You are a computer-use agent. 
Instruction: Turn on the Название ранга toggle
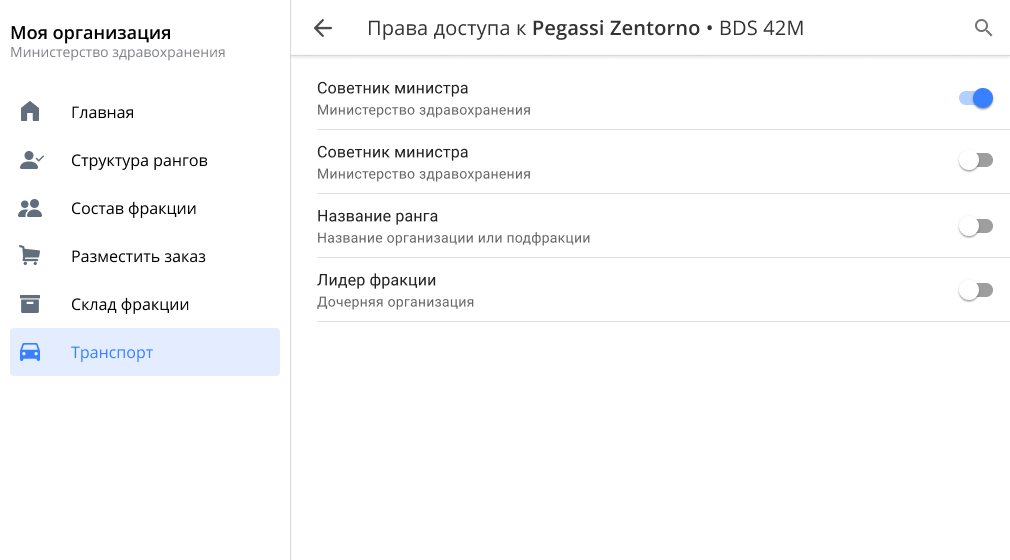point(975,226)
